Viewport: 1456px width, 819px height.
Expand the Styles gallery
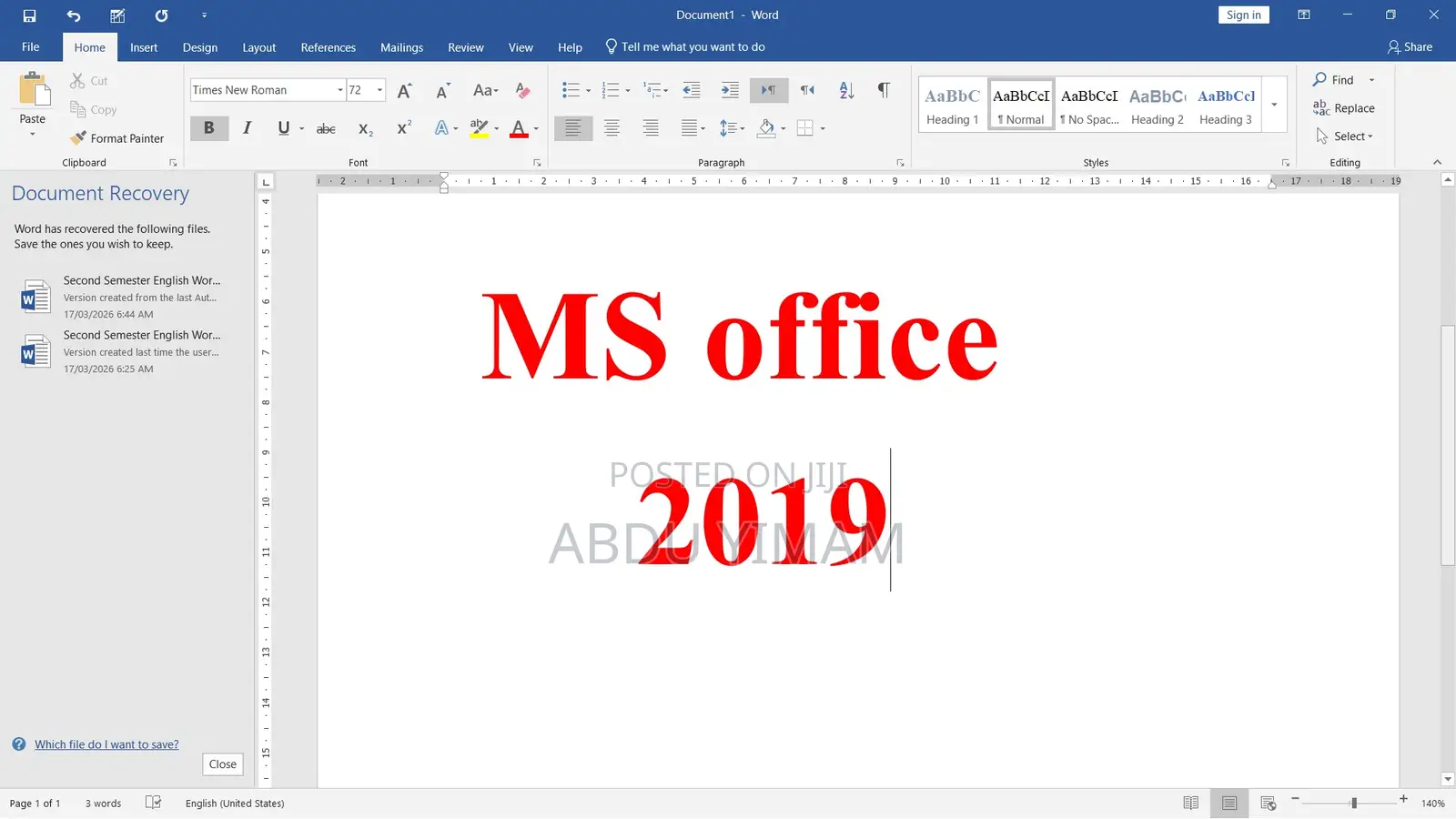[x=1274, y=105]
